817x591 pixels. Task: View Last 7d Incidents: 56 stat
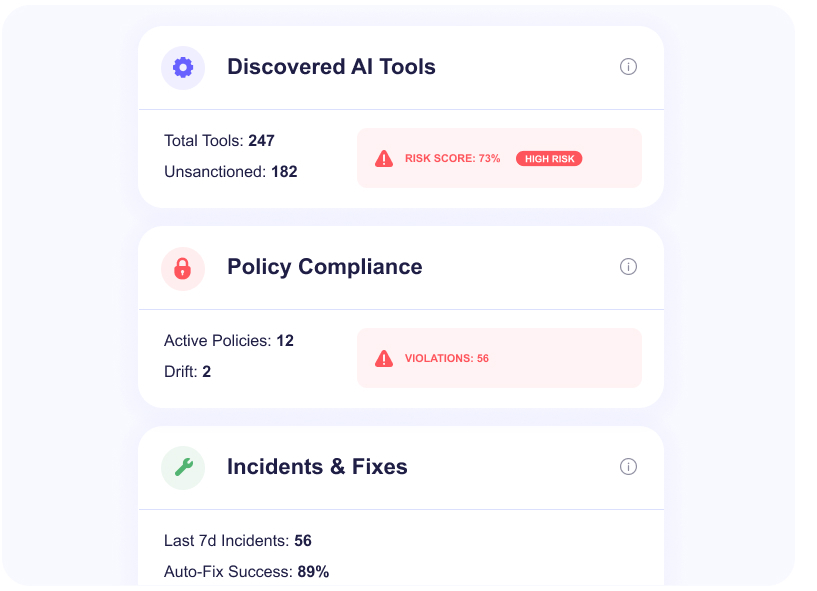(x=238, y=541)
